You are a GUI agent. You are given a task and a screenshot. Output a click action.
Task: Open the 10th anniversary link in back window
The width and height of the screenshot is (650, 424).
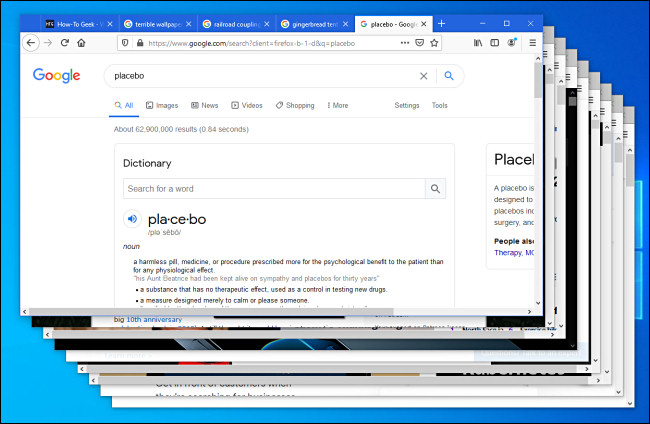pyautogui.click(x=154, y=320)
